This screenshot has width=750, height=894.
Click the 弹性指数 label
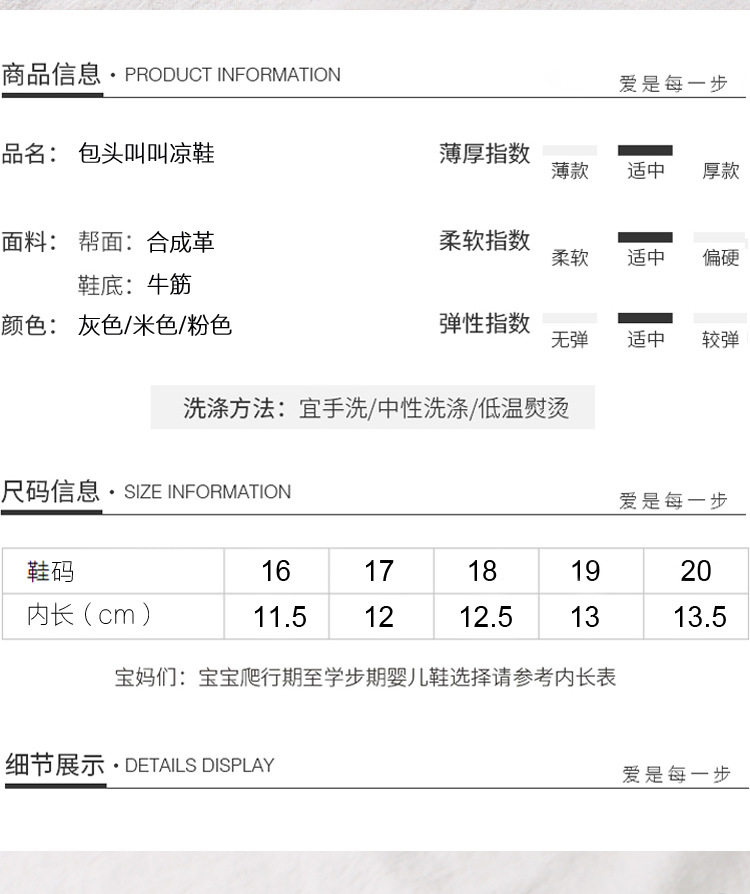485,323
